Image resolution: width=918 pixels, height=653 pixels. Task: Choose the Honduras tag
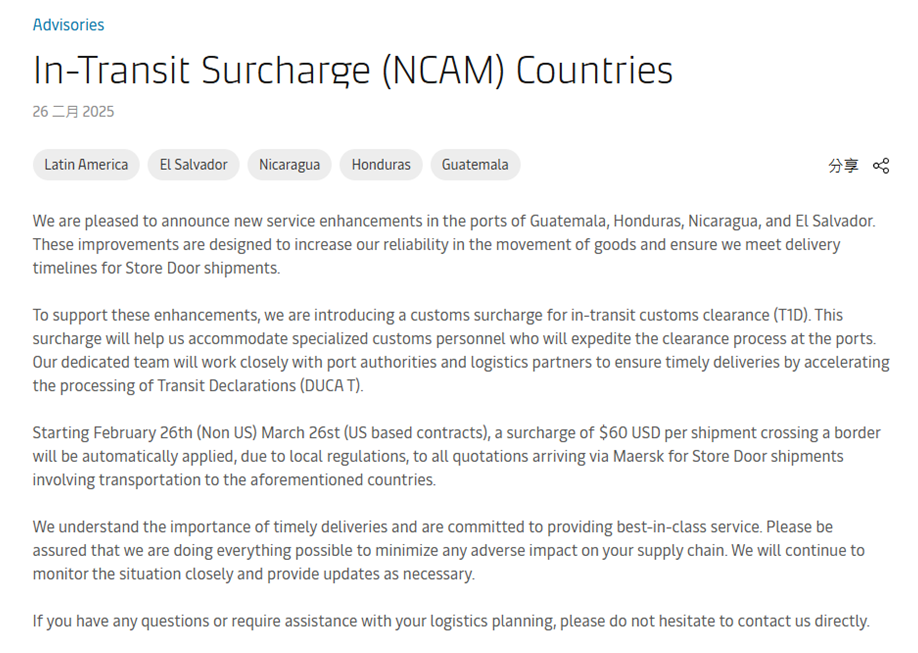click(x=381, y=165)
